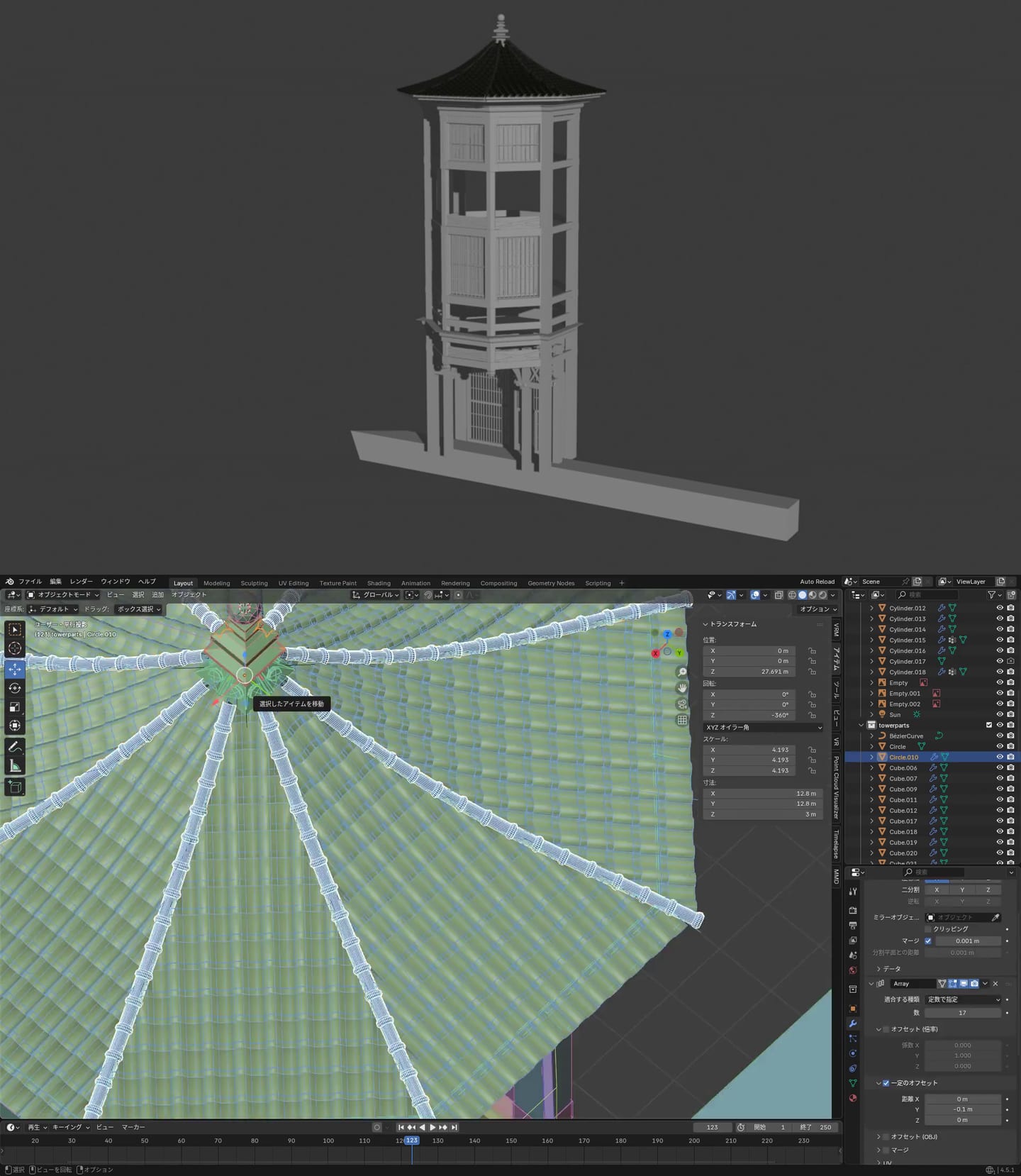Click the pan hand viewport icon

(x=682, y=688)
